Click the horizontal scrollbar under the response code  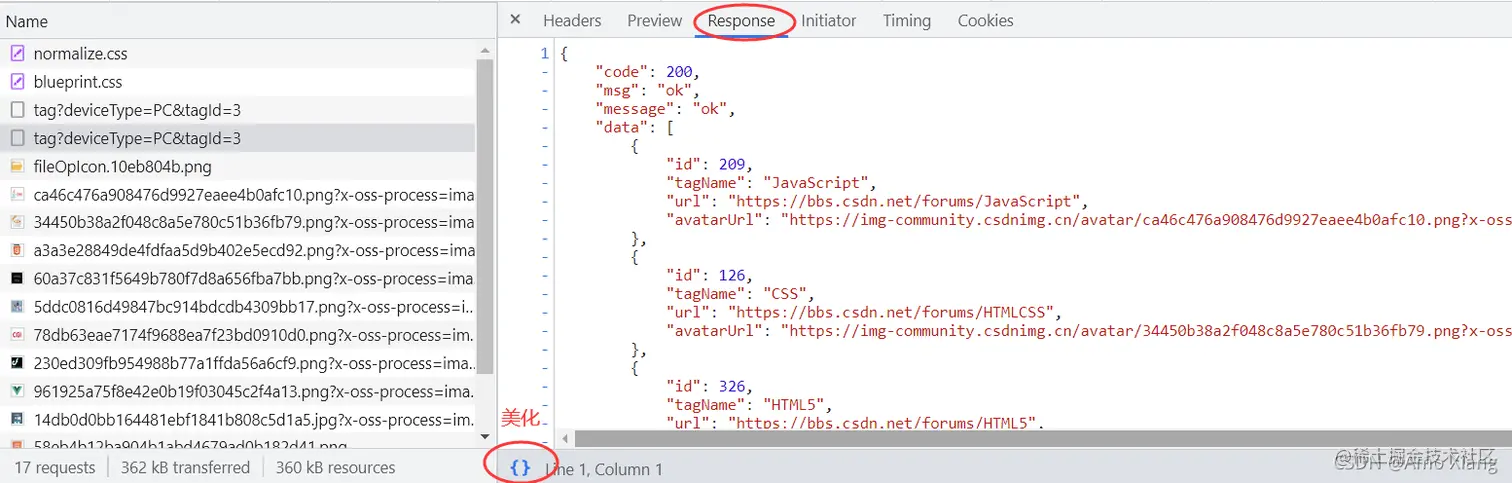click(x=1043, y=439)
